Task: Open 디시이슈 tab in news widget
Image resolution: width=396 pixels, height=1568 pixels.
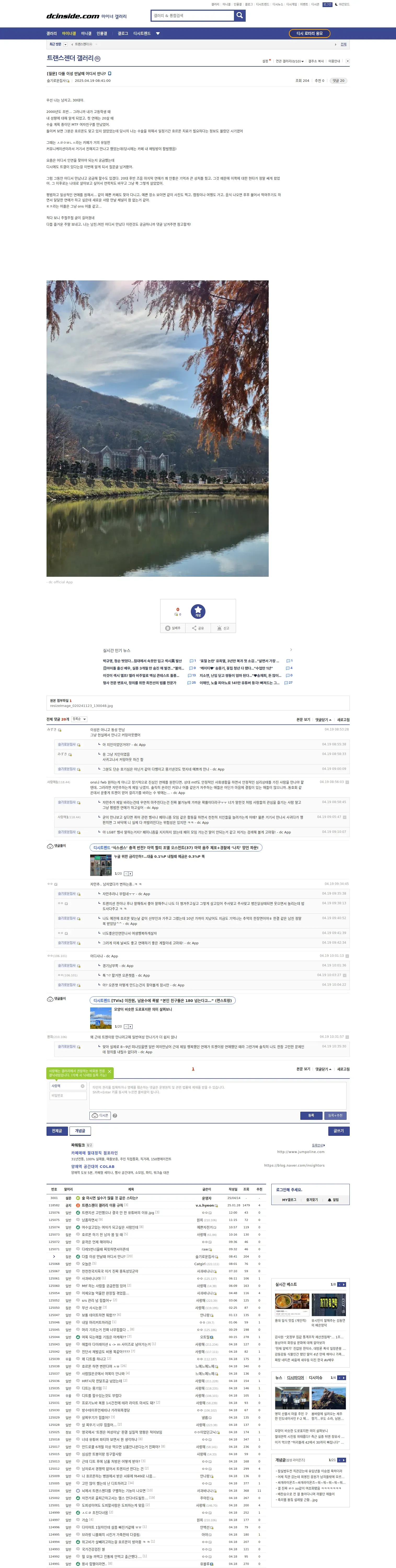Action: coord(315,1377)
